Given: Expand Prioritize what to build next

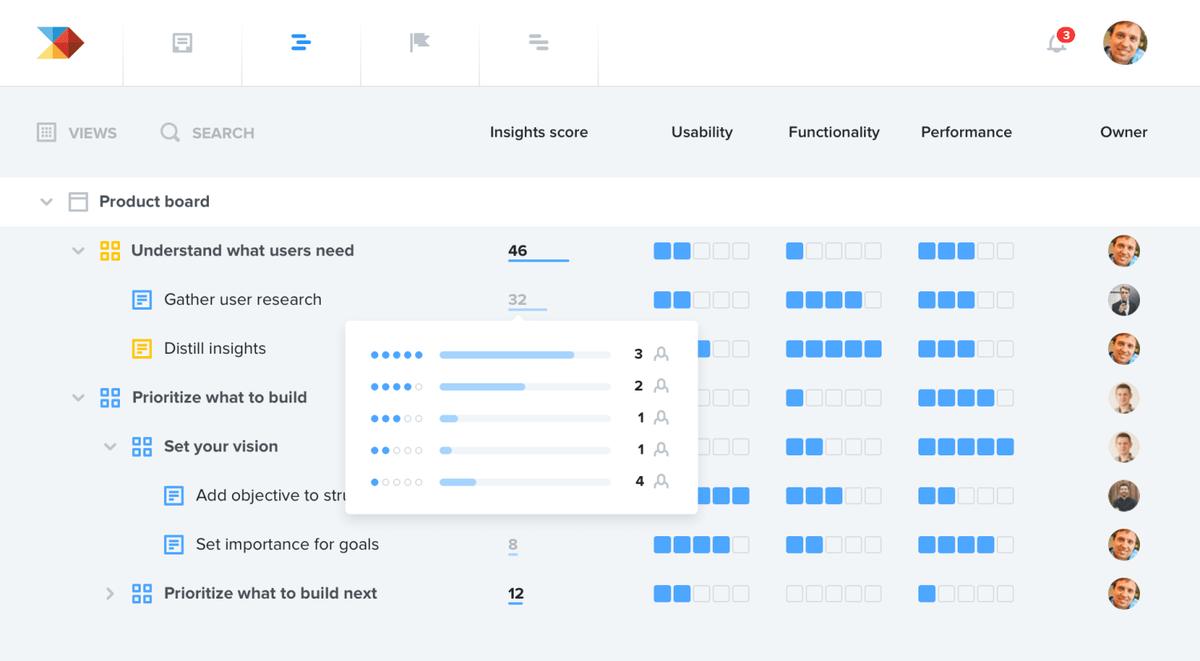Looking at the screenshot, I should [x=110, y=594].
